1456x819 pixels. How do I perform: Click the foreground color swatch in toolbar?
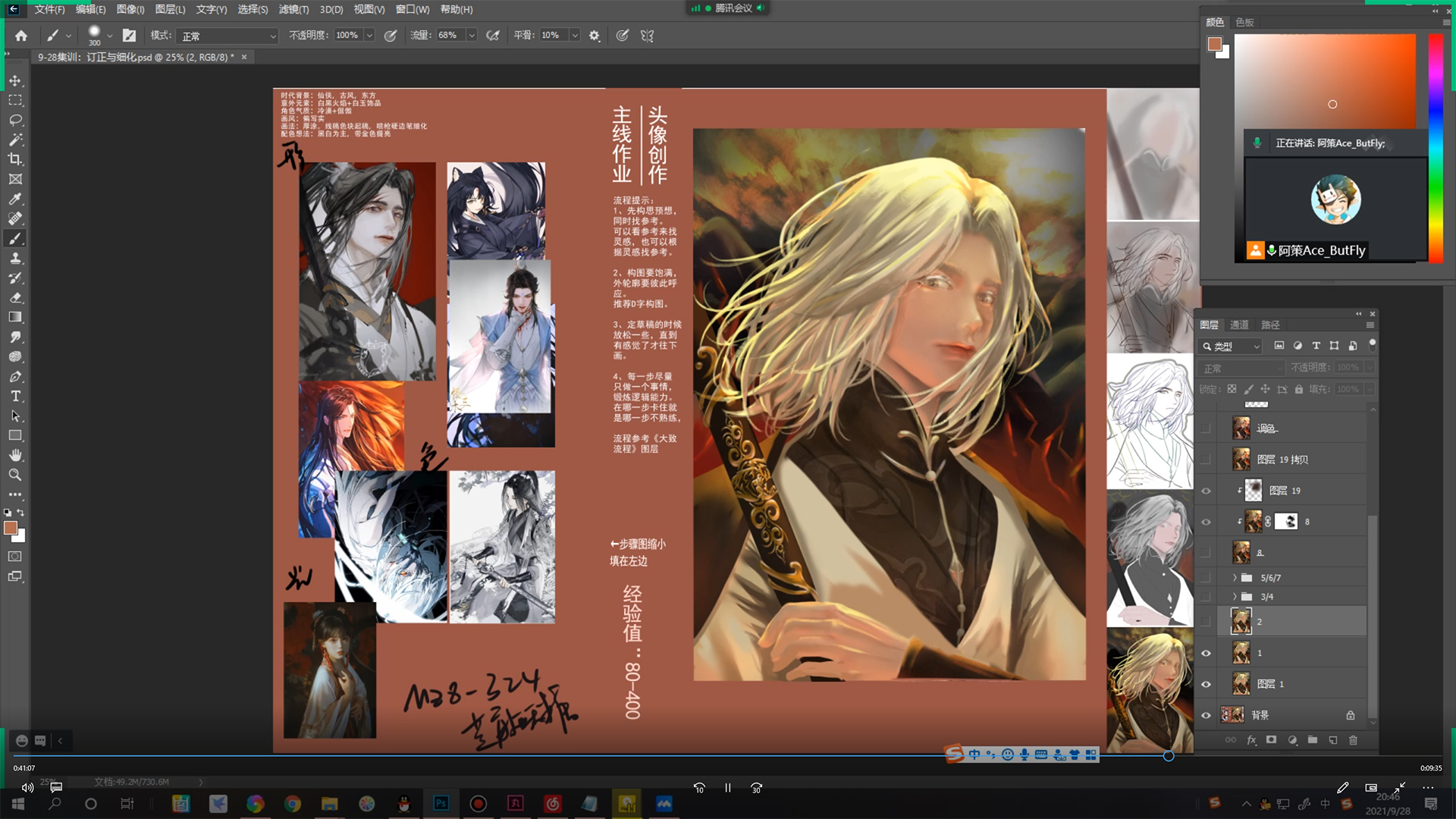pos(11,528)
